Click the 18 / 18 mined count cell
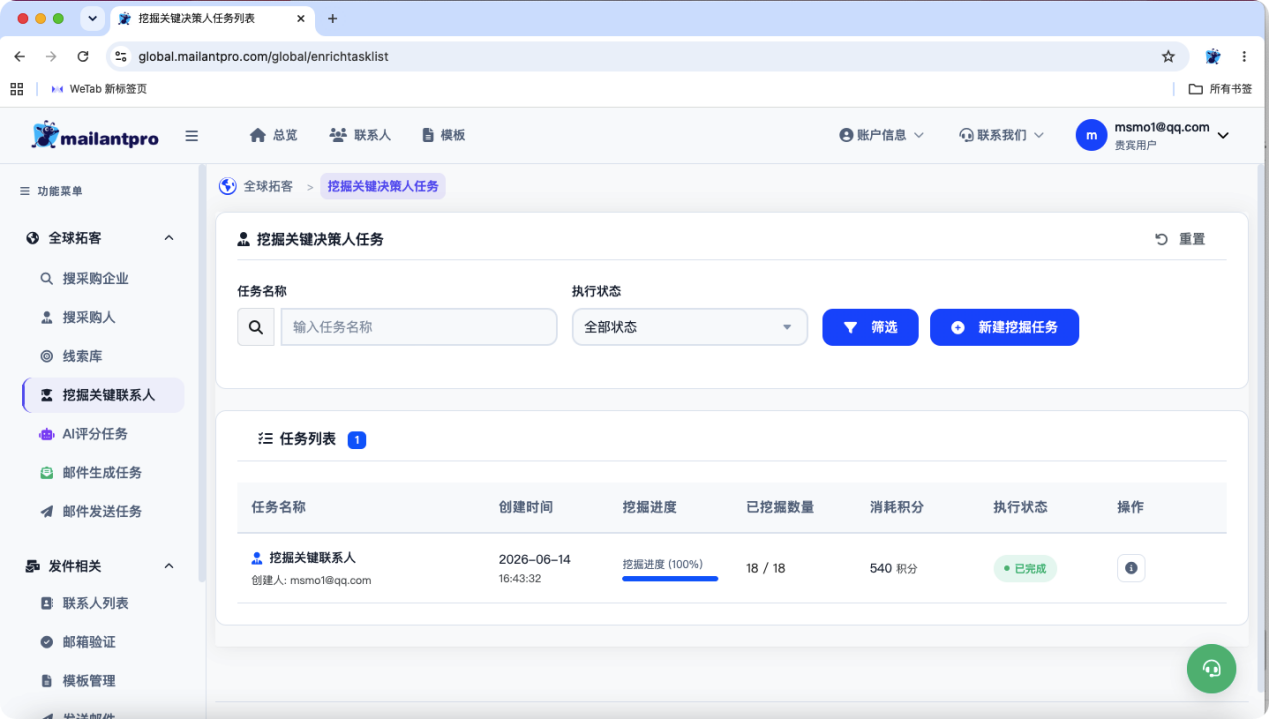1269x719 pixels. (766, 568)
